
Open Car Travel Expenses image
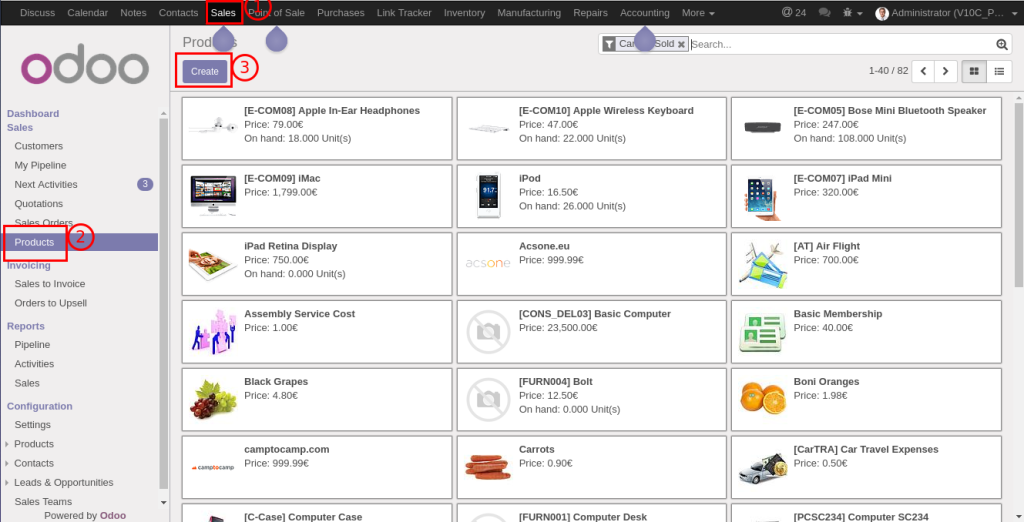(x=763, y=469)
